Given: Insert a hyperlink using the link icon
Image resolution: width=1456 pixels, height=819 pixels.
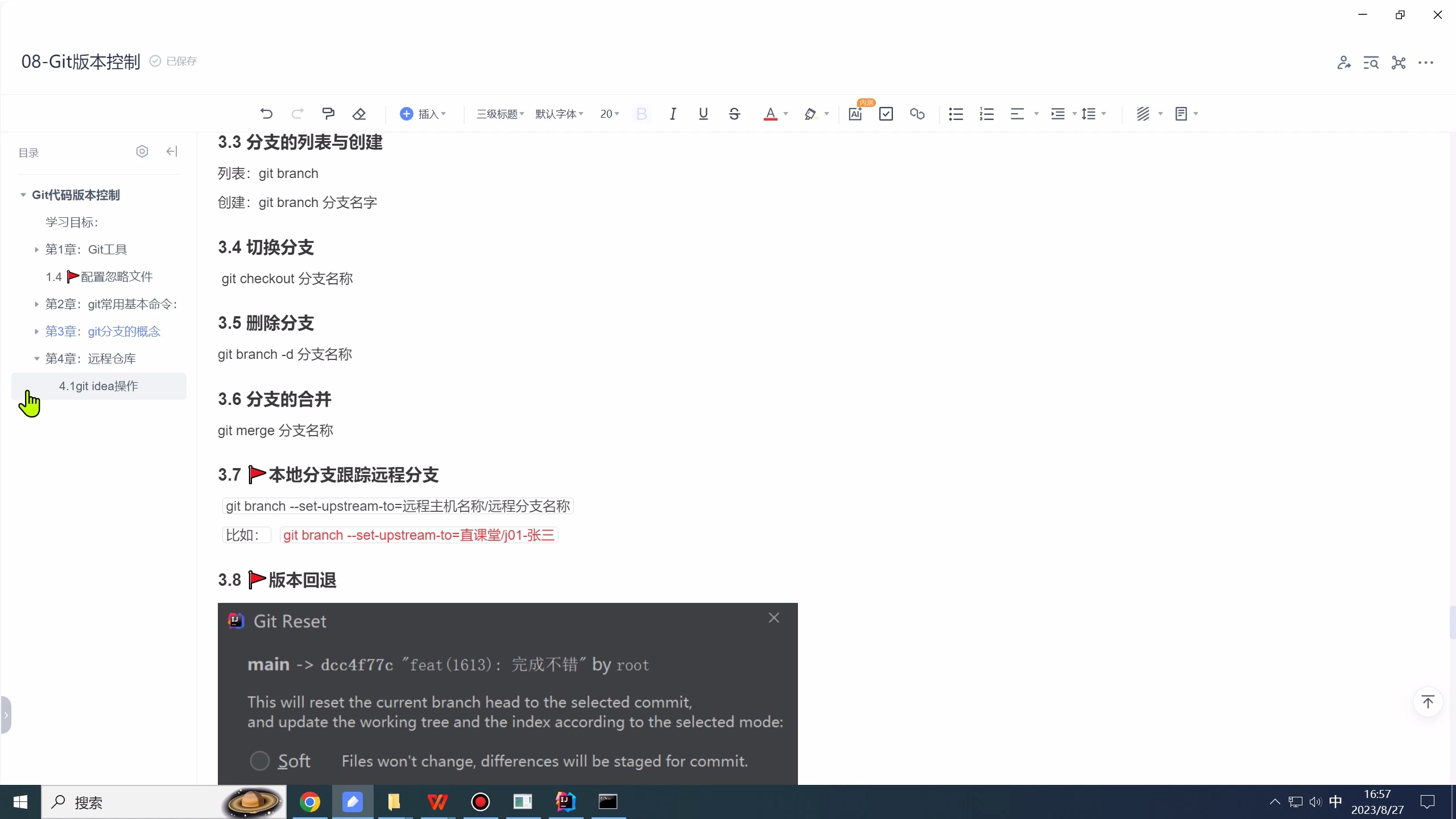Looking at the screenshot, I should 917,114.
